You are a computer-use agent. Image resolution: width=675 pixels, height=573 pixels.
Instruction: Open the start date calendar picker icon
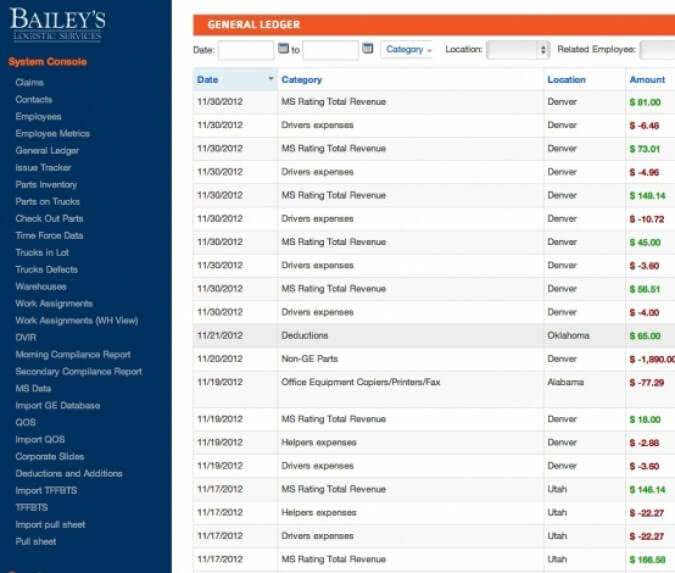point(283,48)
